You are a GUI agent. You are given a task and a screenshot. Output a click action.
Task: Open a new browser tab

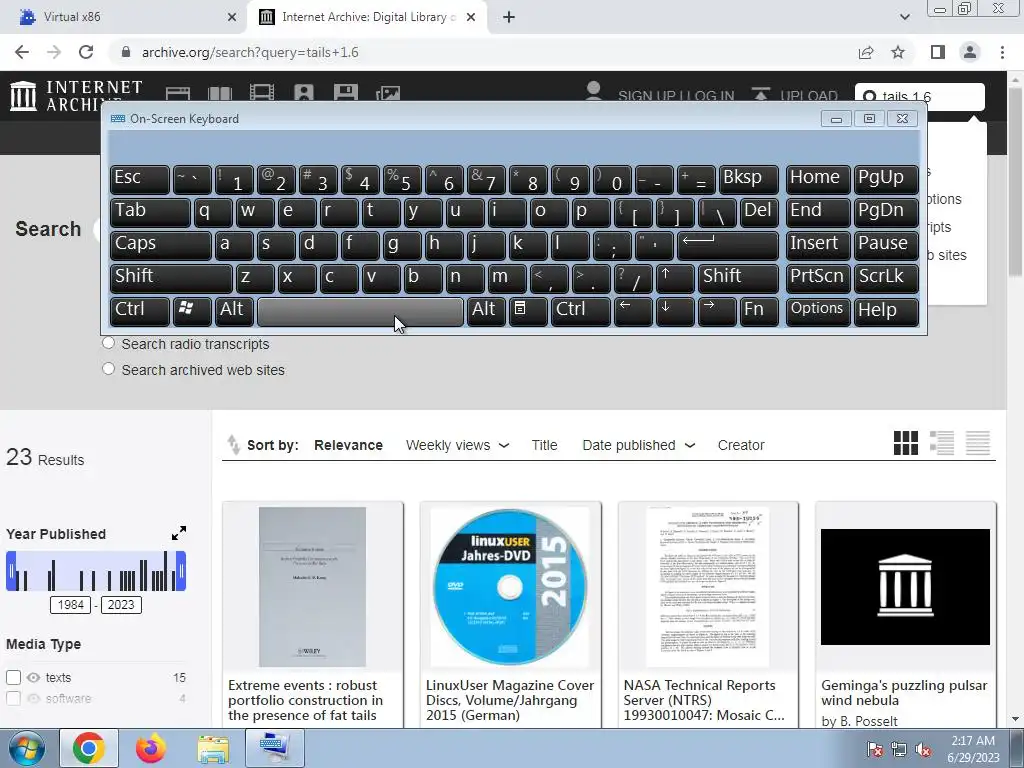tap(509, 17)
